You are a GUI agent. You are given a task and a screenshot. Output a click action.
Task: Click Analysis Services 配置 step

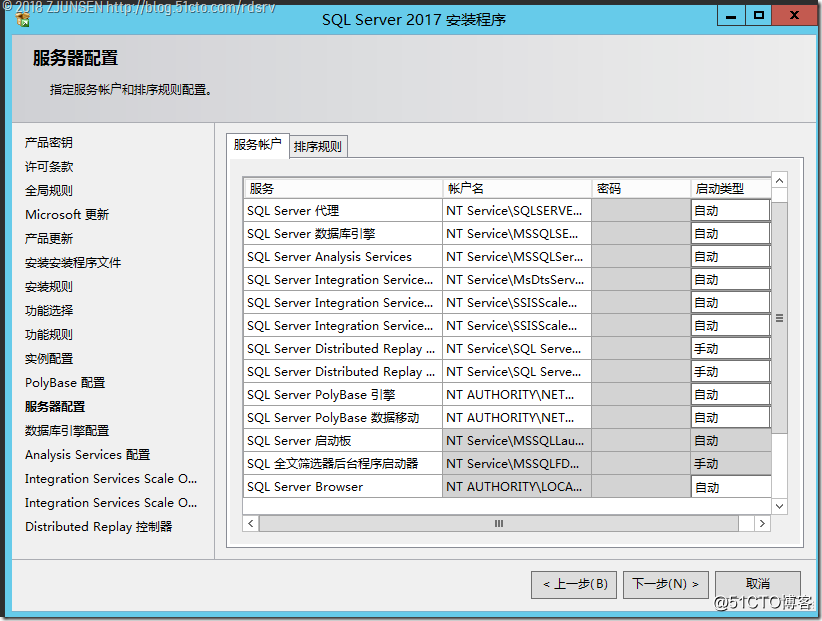(88, 455)
